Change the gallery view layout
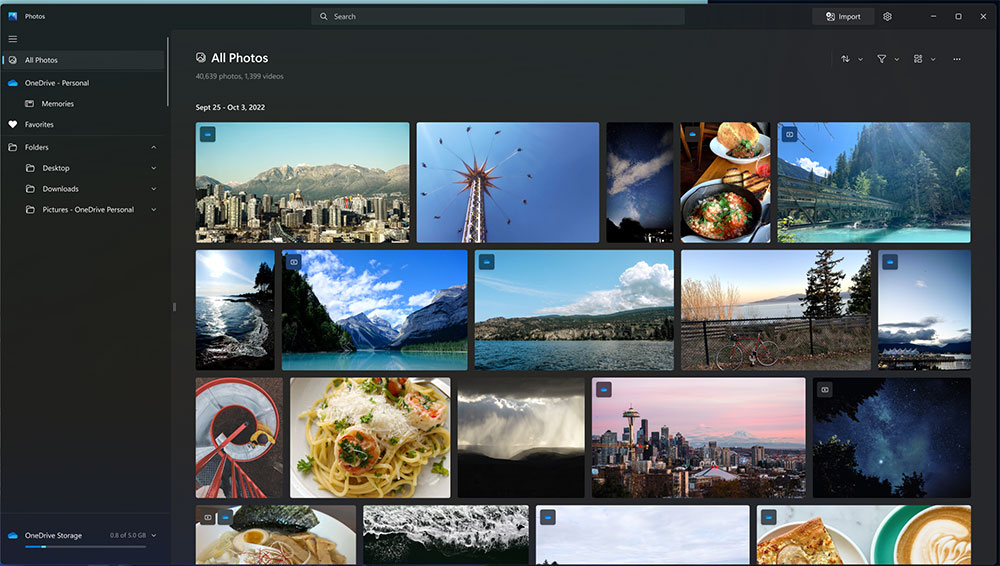This screenshot has width=1000, height=566. point(924,59)
